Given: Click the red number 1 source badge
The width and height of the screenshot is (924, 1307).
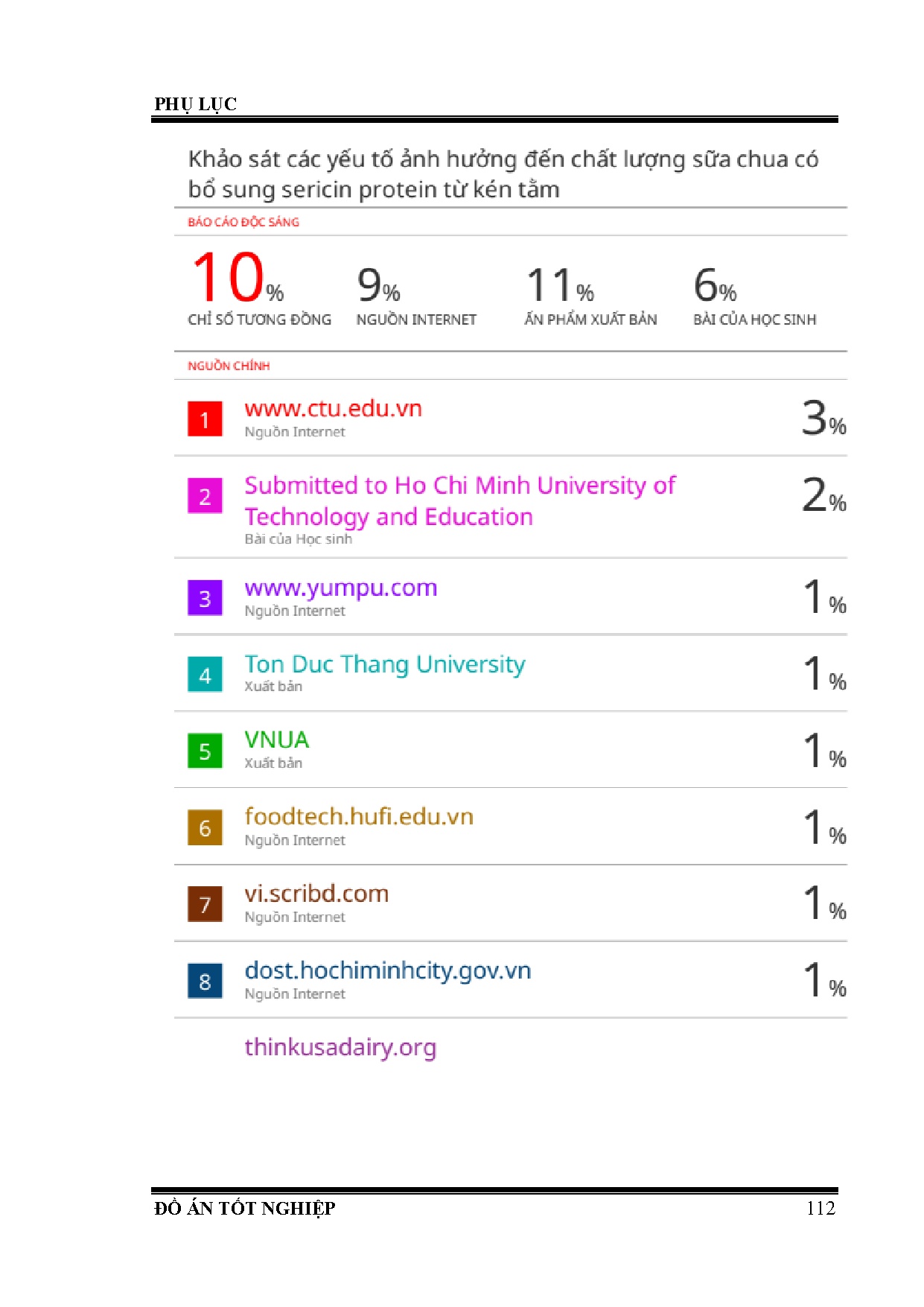Looking at the screenshot, I should click(x=205, y=419).
